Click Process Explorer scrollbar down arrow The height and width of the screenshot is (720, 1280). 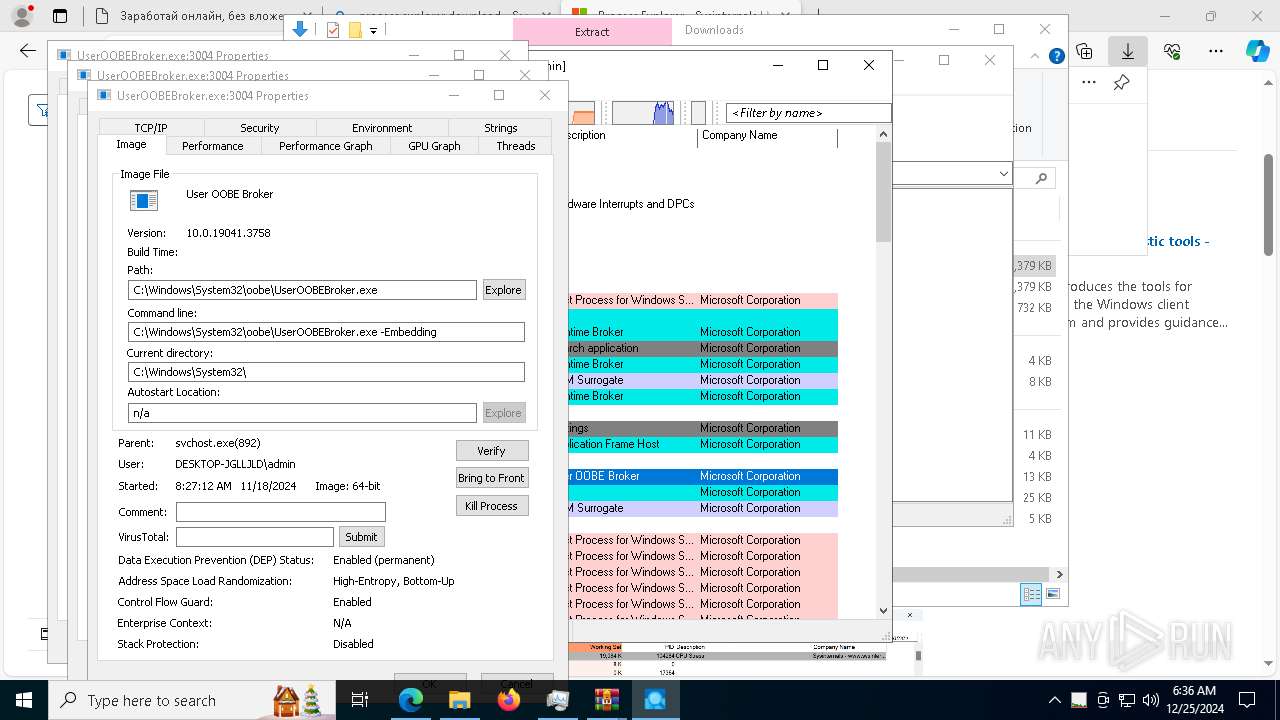pyautogui.click(x=883, y=610)
